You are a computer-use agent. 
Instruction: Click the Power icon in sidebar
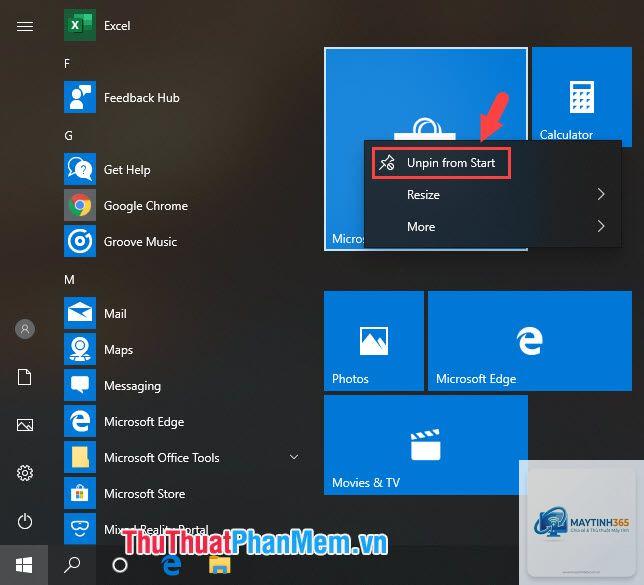coord(25,521)
